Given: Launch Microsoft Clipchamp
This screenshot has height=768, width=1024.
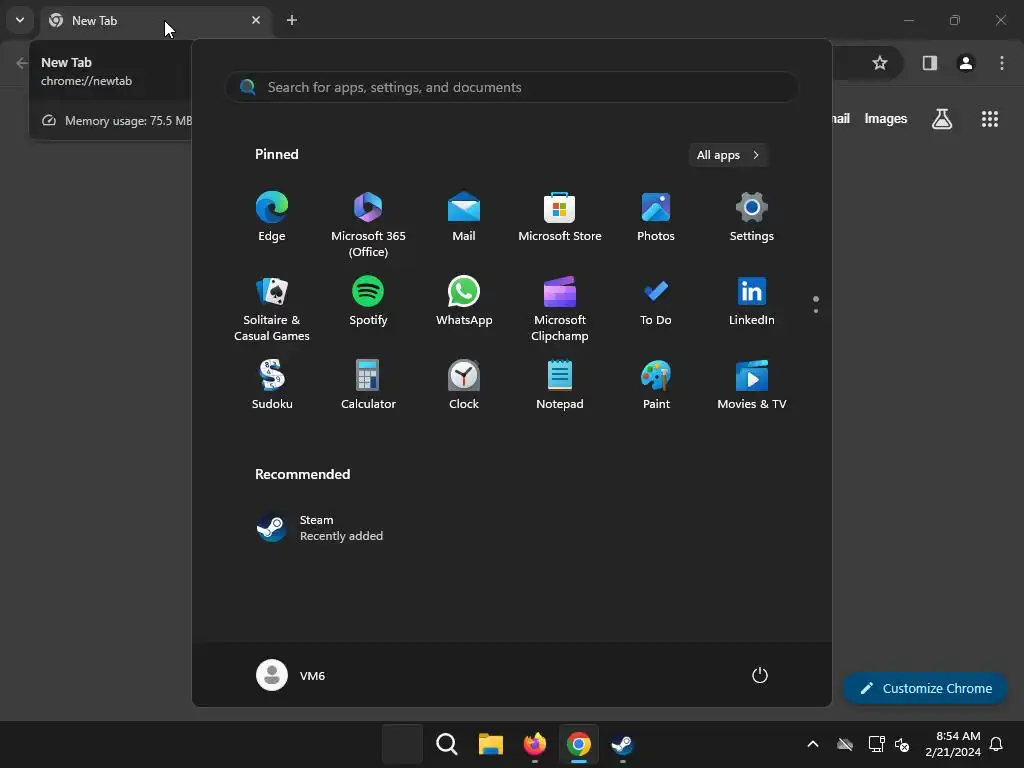Looking at the screenshot, I should 560,308.
